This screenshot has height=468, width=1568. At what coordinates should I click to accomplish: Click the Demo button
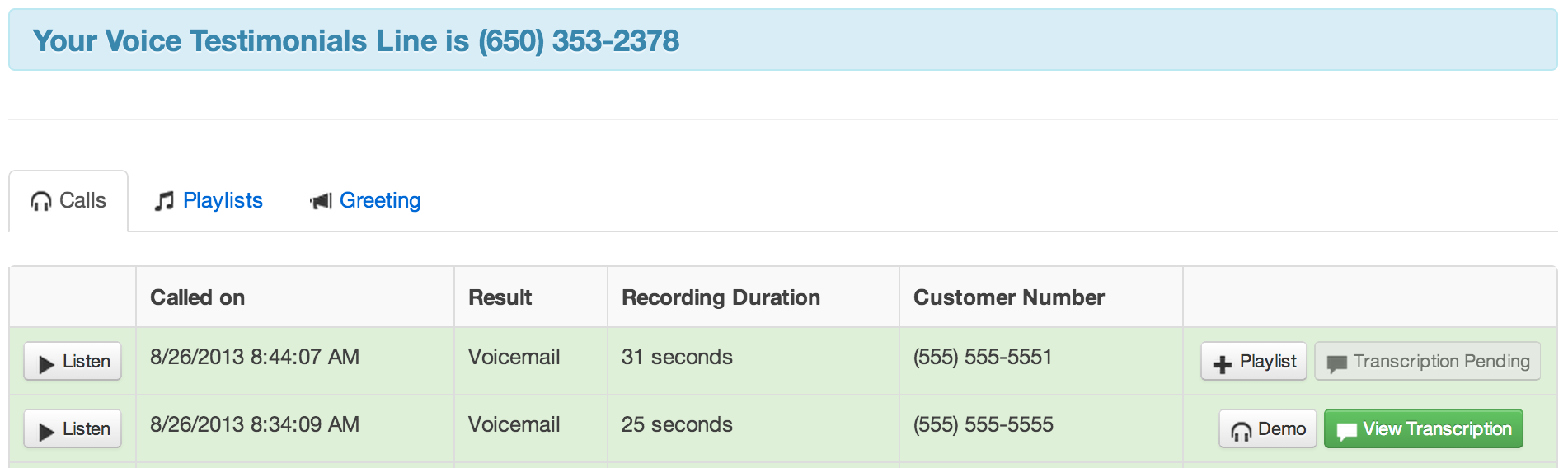pyautogui.click(x=1267, y=428)
